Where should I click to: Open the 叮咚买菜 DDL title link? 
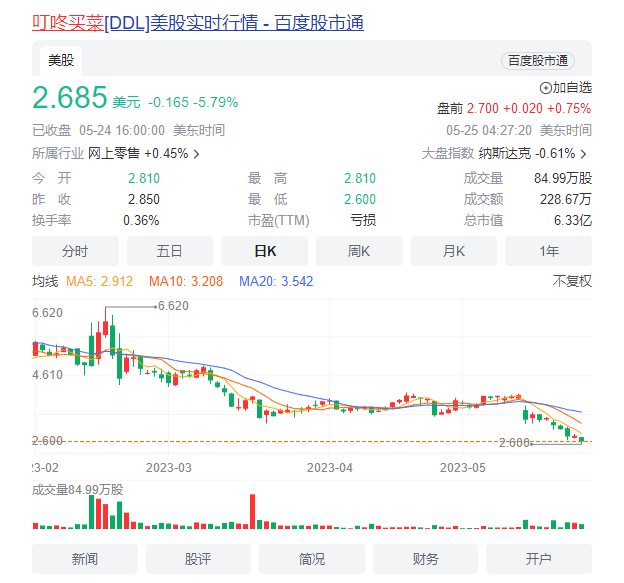coord(198,22)
